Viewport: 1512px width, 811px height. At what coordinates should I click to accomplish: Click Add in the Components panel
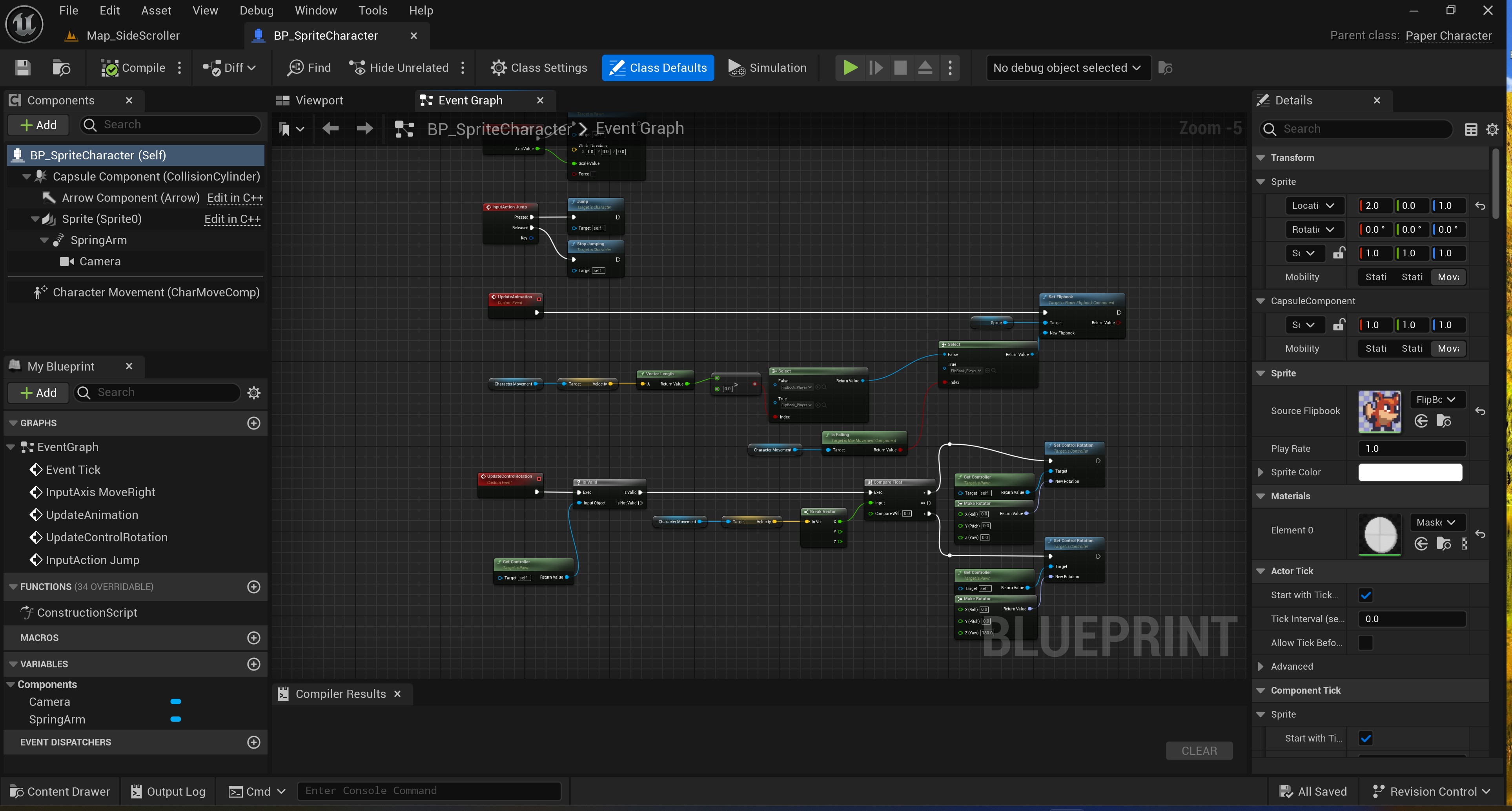39,125
